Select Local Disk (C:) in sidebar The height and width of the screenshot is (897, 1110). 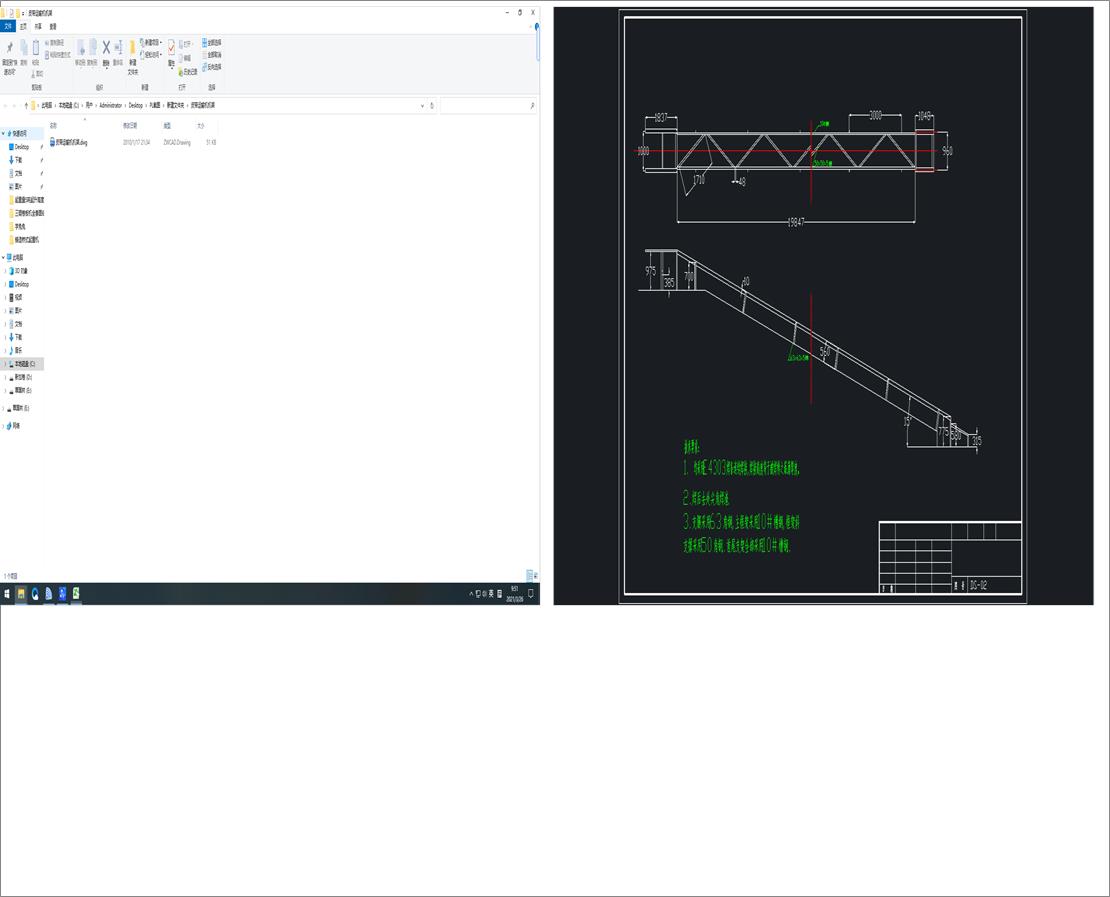[x=23, y=364]
